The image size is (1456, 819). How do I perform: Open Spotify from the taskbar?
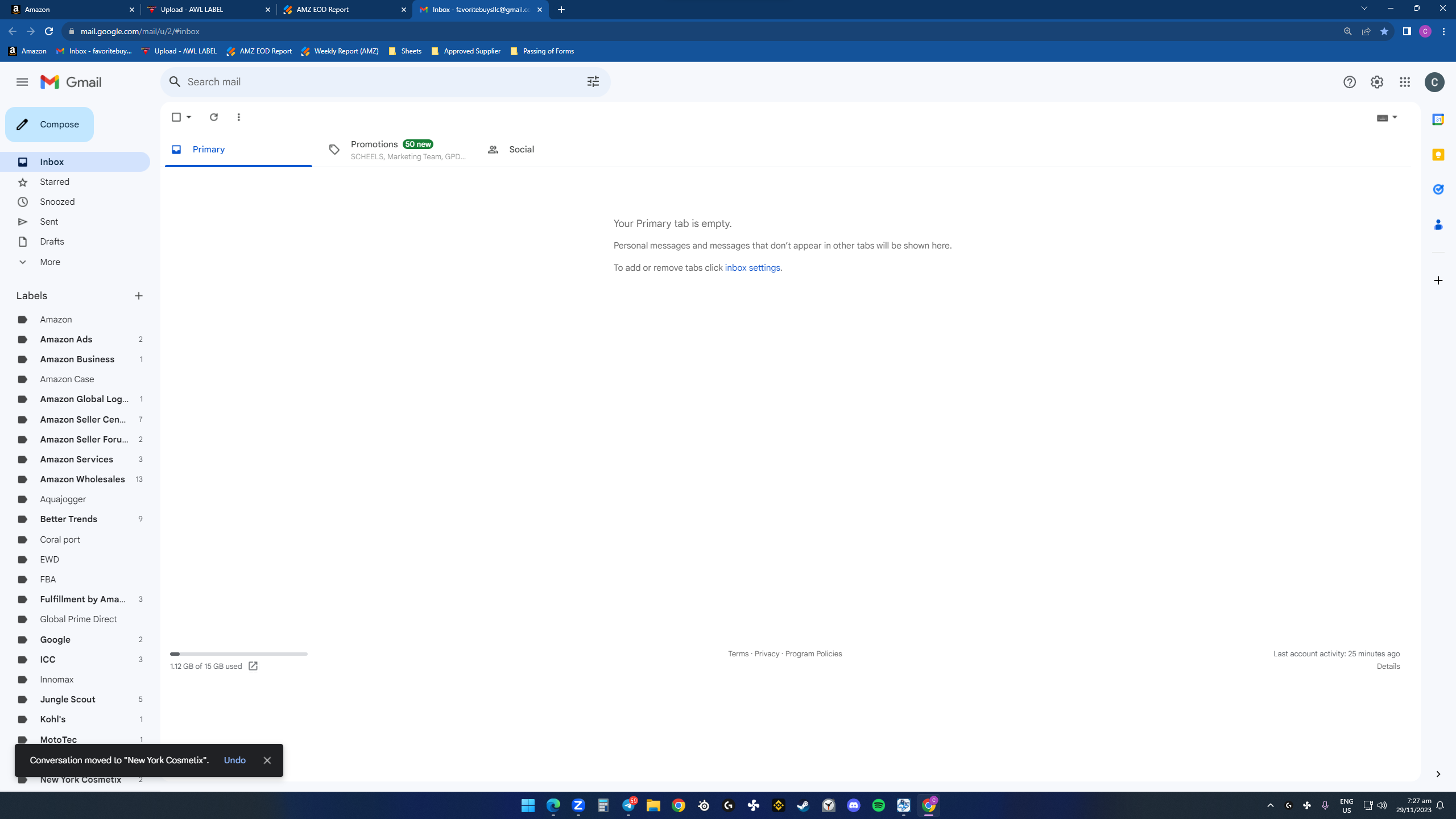(x=878, y=805)
